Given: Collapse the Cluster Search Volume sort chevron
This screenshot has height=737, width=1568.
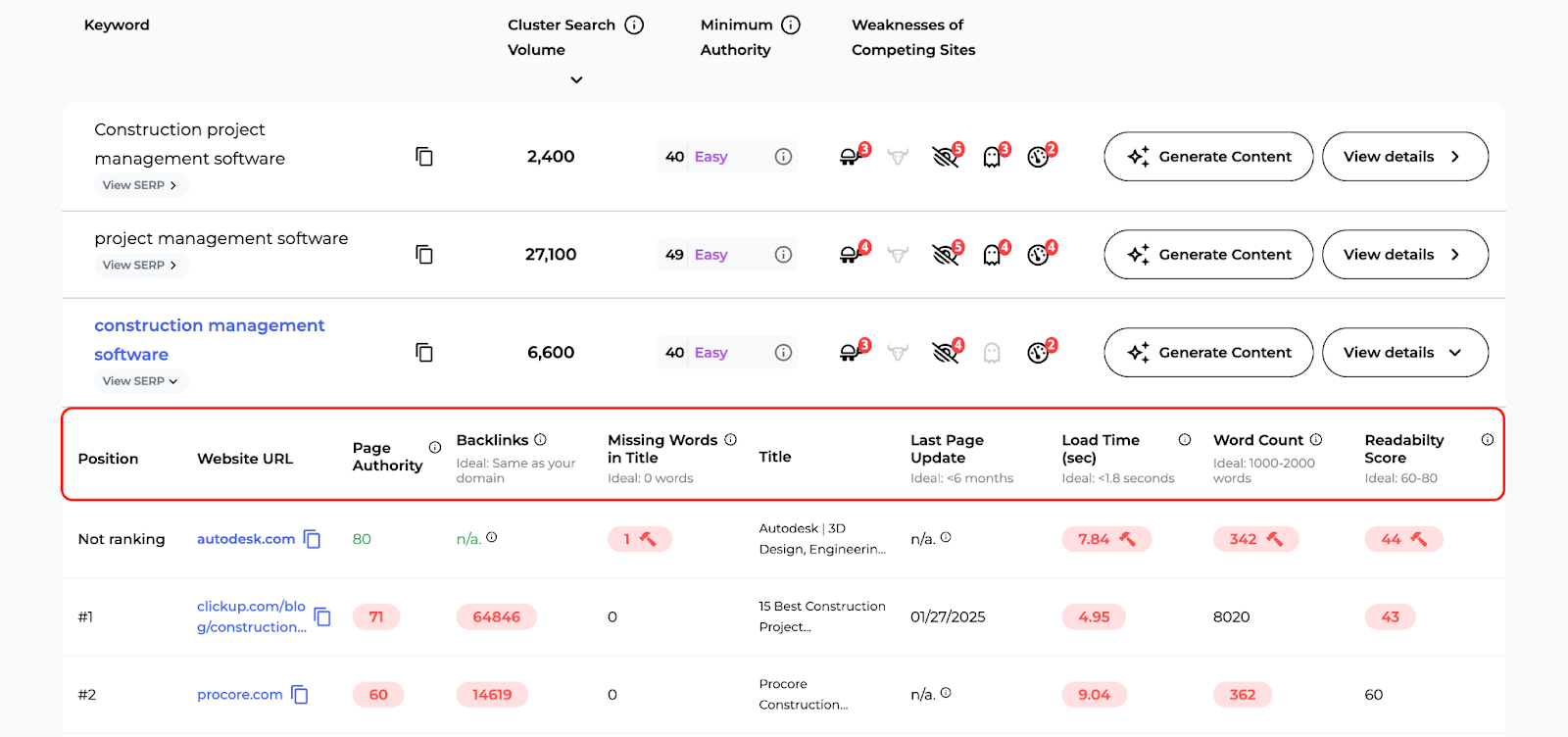Looking at the screenshot, I should 577,79.
